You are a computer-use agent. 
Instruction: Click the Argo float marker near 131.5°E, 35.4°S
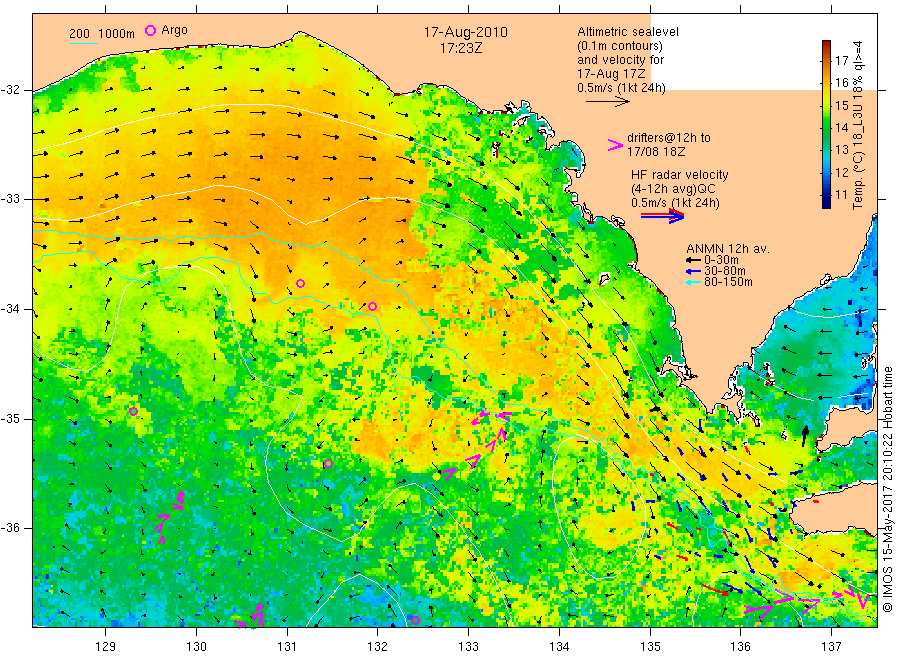[328, 464]
